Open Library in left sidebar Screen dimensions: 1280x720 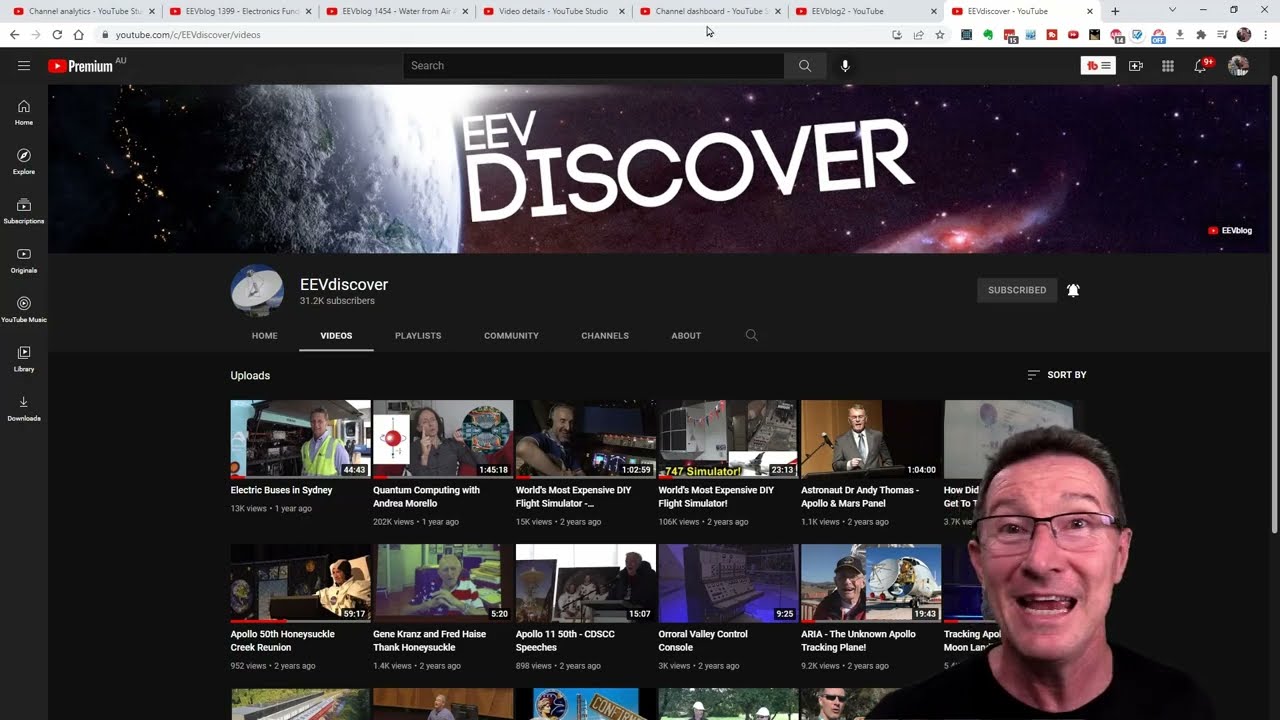24,358
